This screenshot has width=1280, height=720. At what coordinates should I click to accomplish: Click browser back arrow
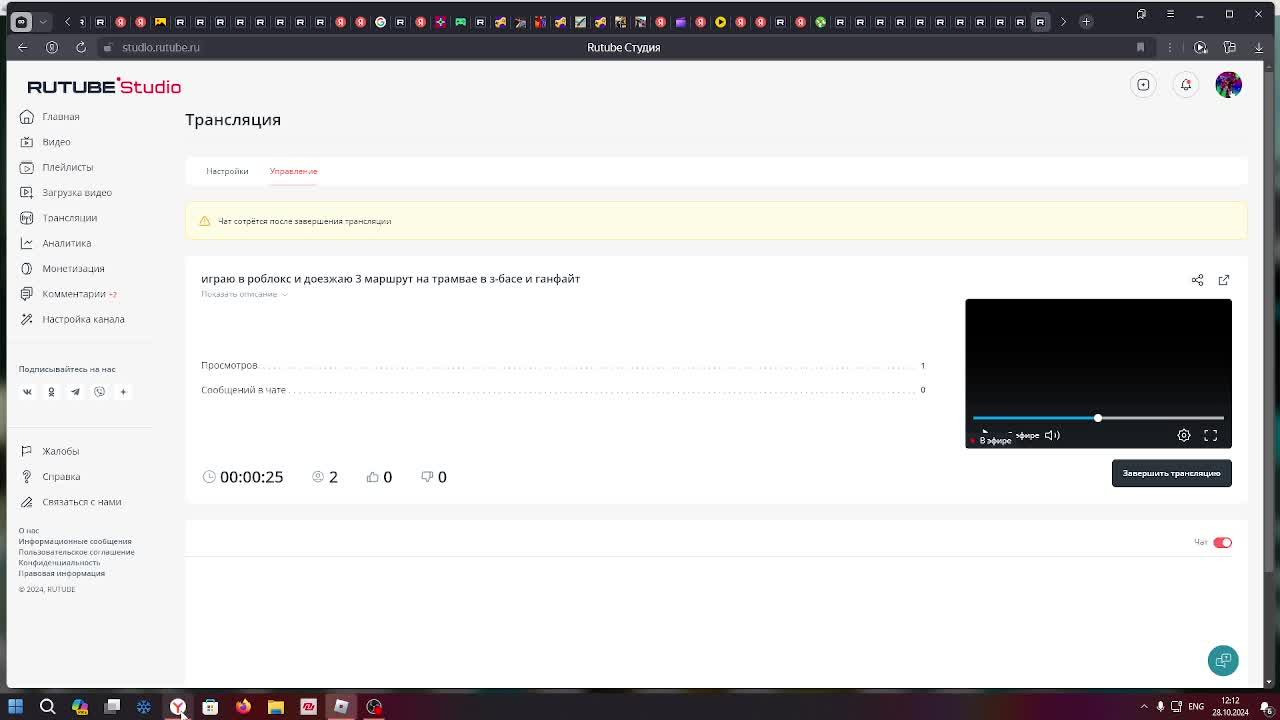click(x=23, y=47)
